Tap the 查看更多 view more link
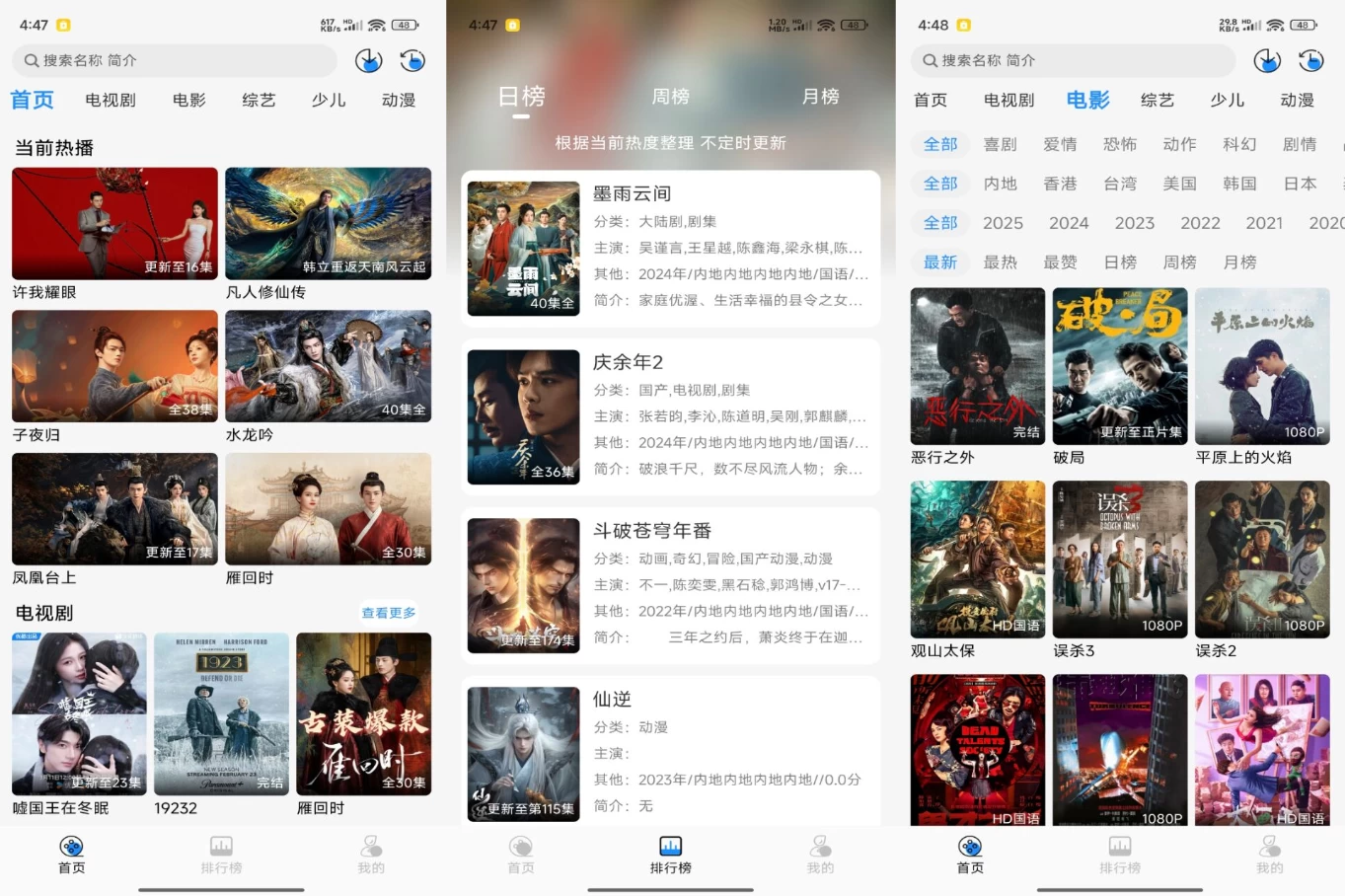 tap(389, 612)
